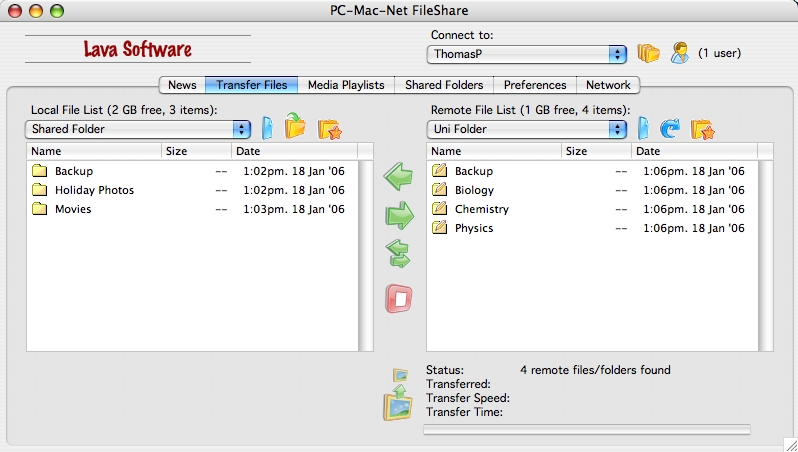Click the green left arrow to download
The height and width of the screenshot is (452, 798).
pos(398,177)
